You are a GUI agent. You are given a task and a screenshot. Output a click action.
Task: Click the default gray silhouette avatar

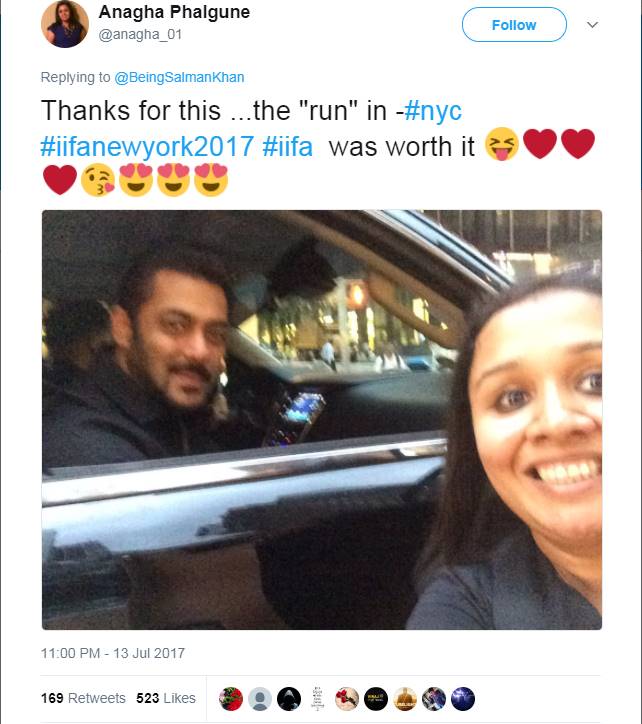pyautogui.click(x=260, y=699)
